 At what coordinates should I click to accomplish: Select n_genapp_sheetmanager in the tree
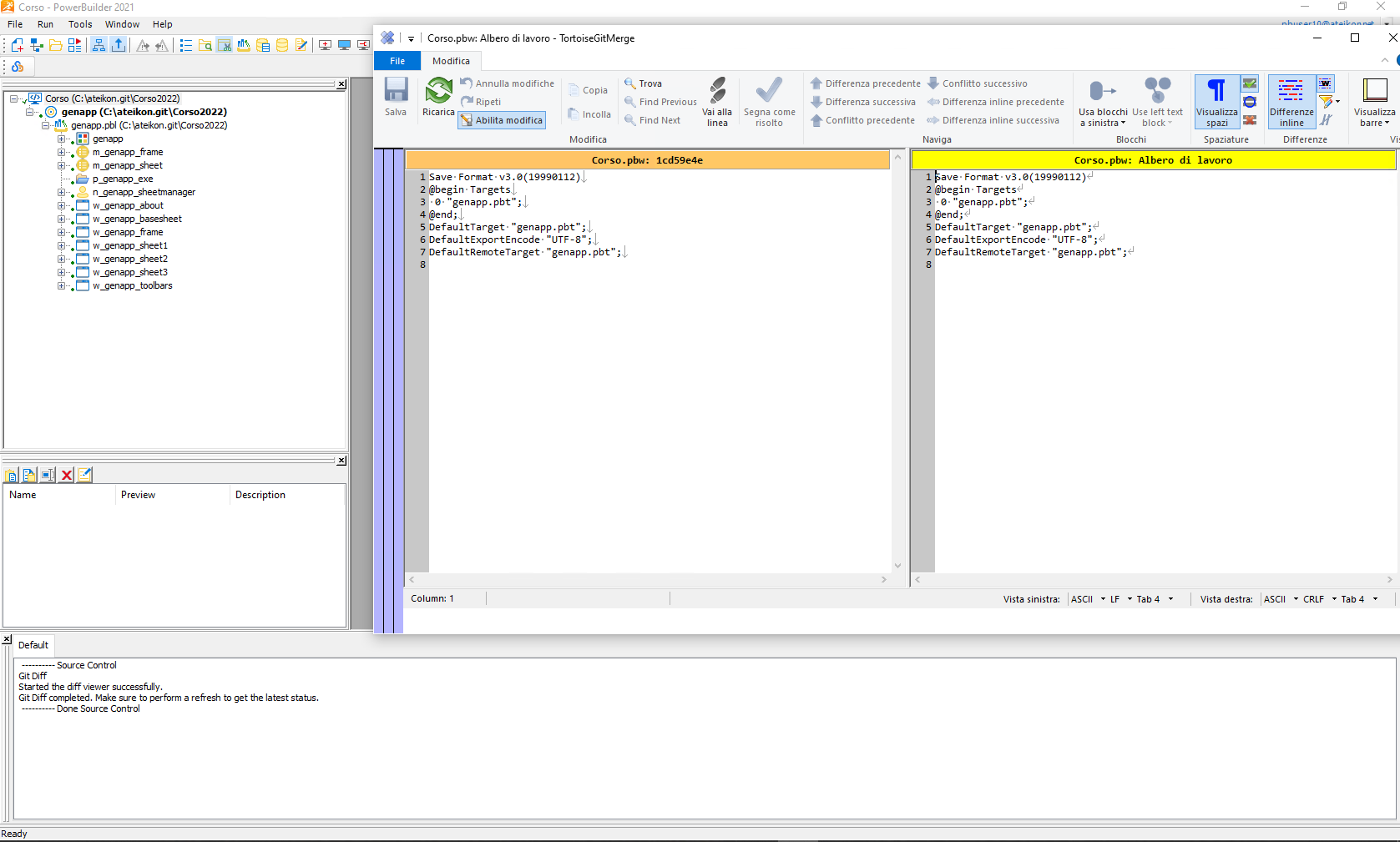coord(144,192)
